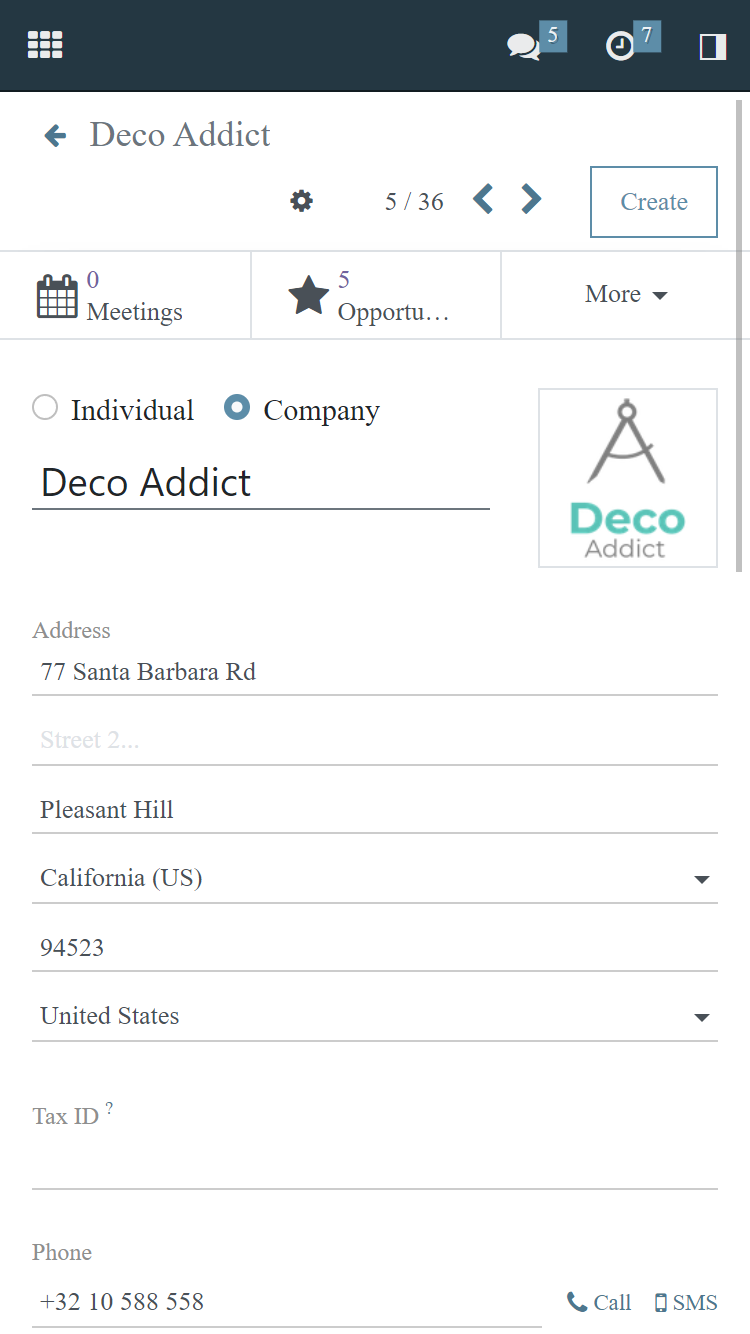Click the Deco Addict logo image

(x=628, y=478)
